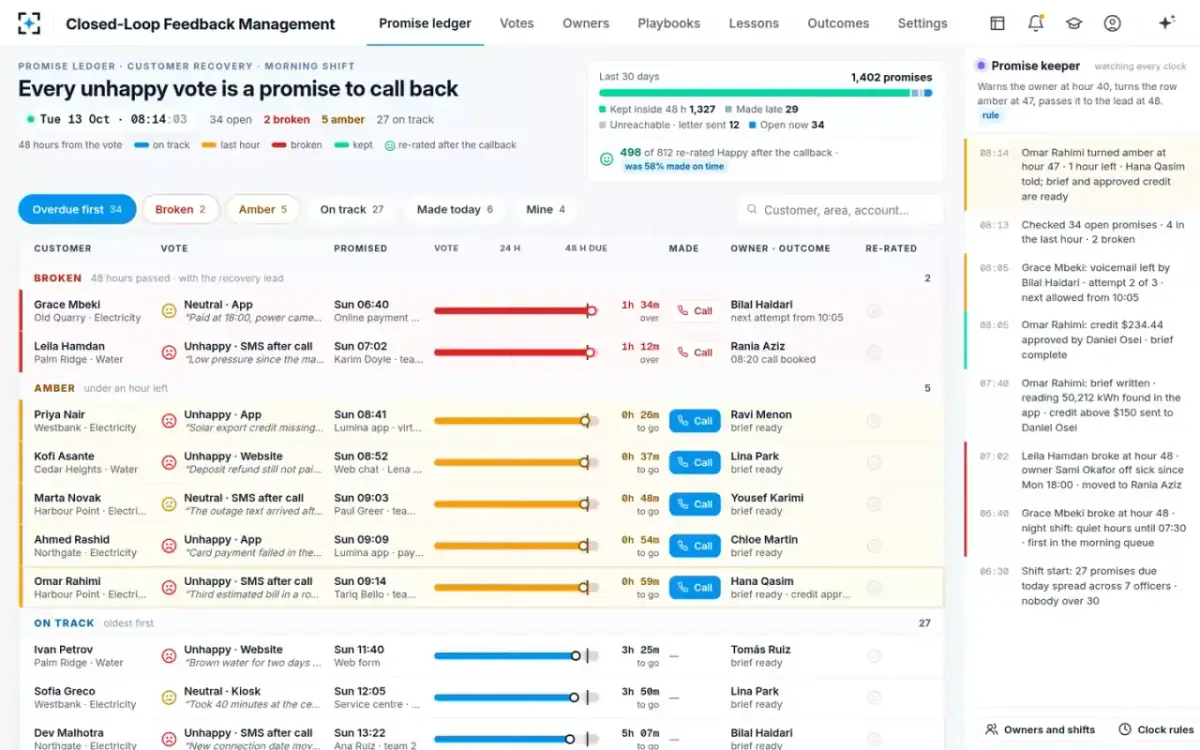This screenshot has width=1200, height=750.
Task: Click the re-rated face in Rania Aziz's row
Action: coord(874,352)
